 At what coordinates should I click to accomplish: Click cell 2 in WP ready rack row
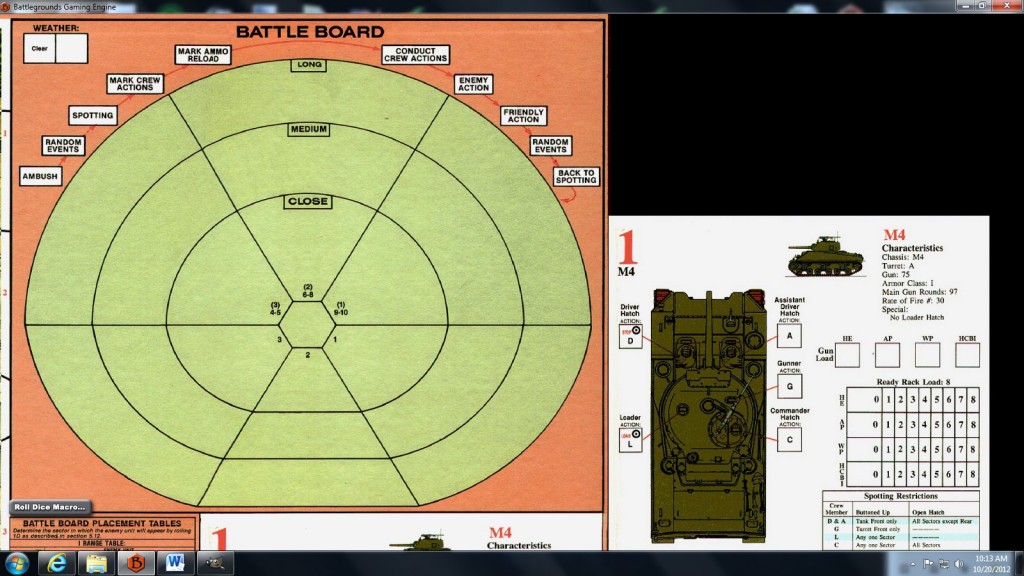coord(901,449)
